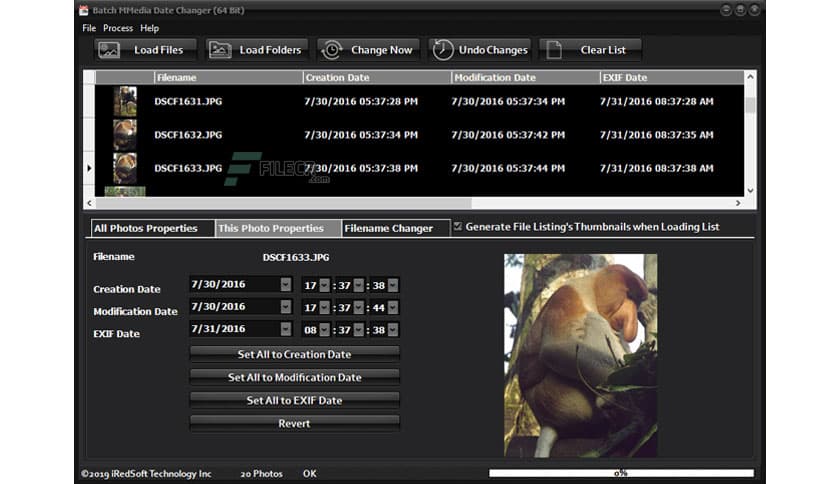Image resolution: width=836 pixels, height=484 pixels.
Task: Open Creation Date hour dropdown
Action: point(324,285)
